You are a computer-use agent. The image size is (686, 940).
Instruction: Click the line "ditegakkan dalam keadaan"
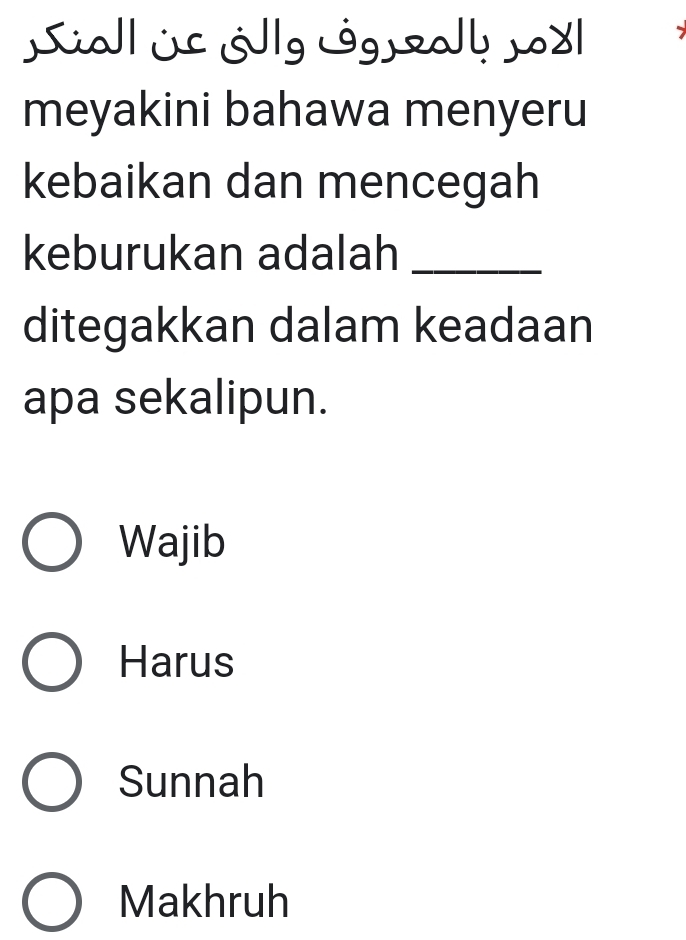click(x=306, y=327)
